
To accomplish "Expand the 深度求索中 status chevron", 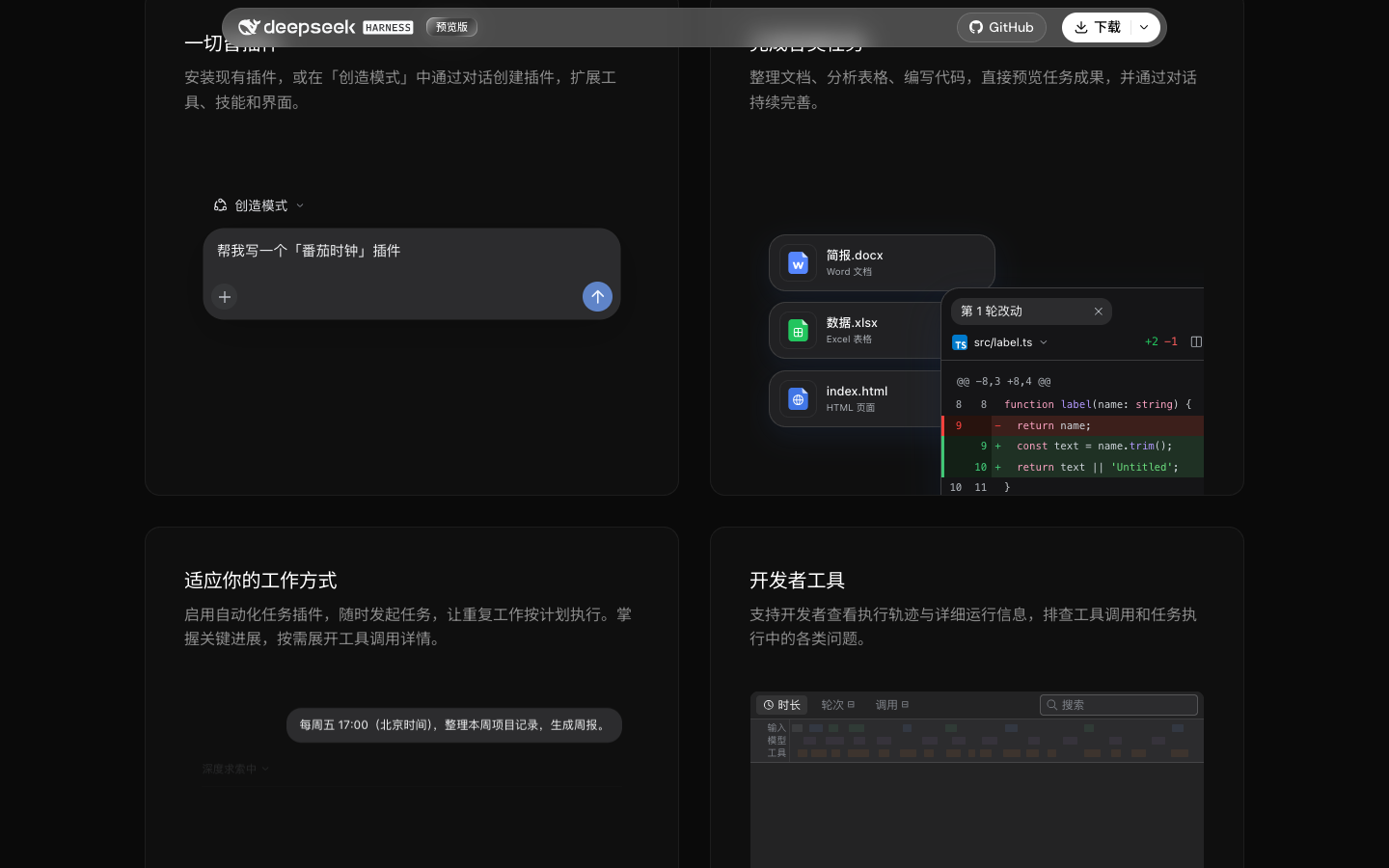I will click(x=265, y=770).
